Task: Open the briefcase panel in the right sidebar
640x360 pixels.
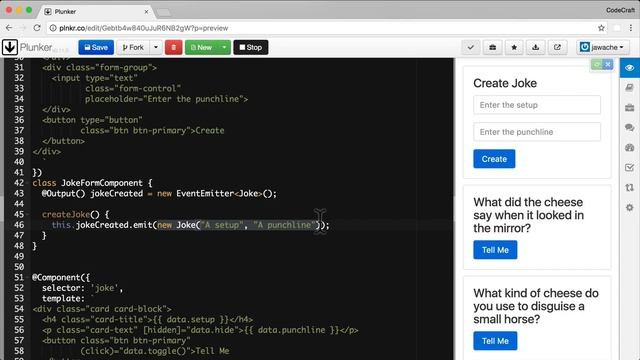Action: click(x=629, y=108)
